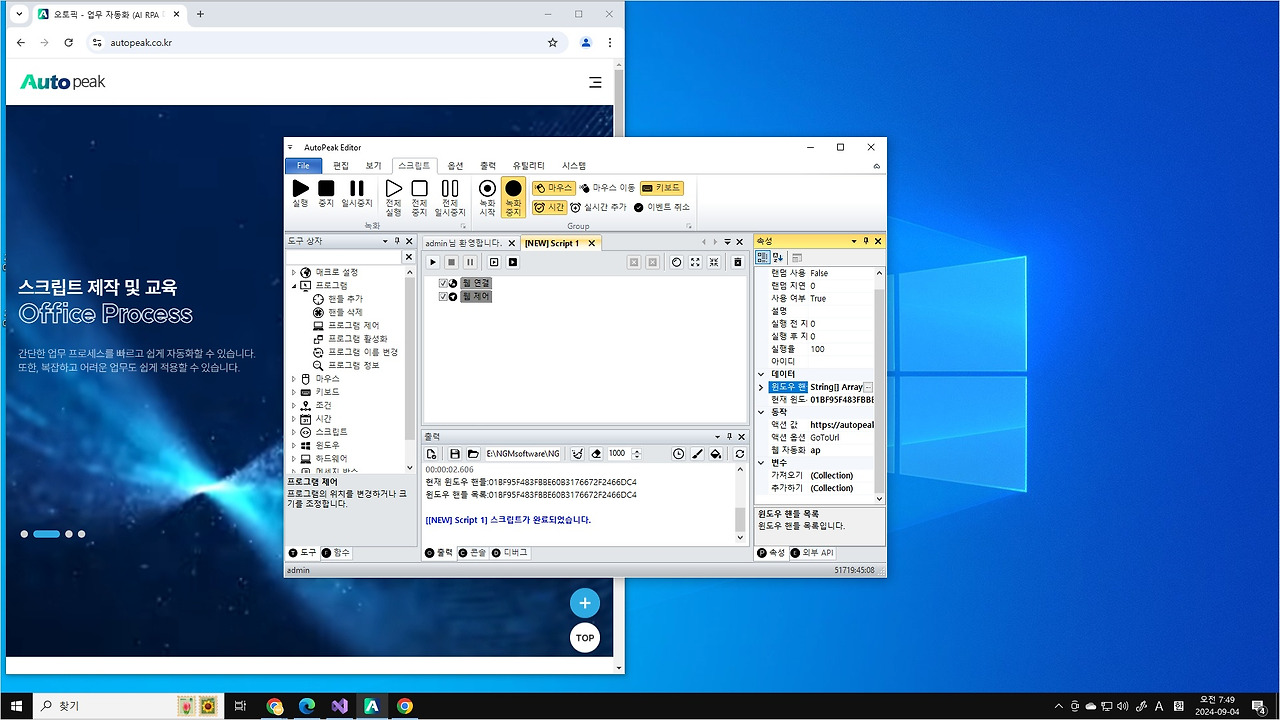Viewport: 1280px width, 720px height.
Task: Click 전체 일시중지 pause-all ribbon button
Action: tap(450, 199)
